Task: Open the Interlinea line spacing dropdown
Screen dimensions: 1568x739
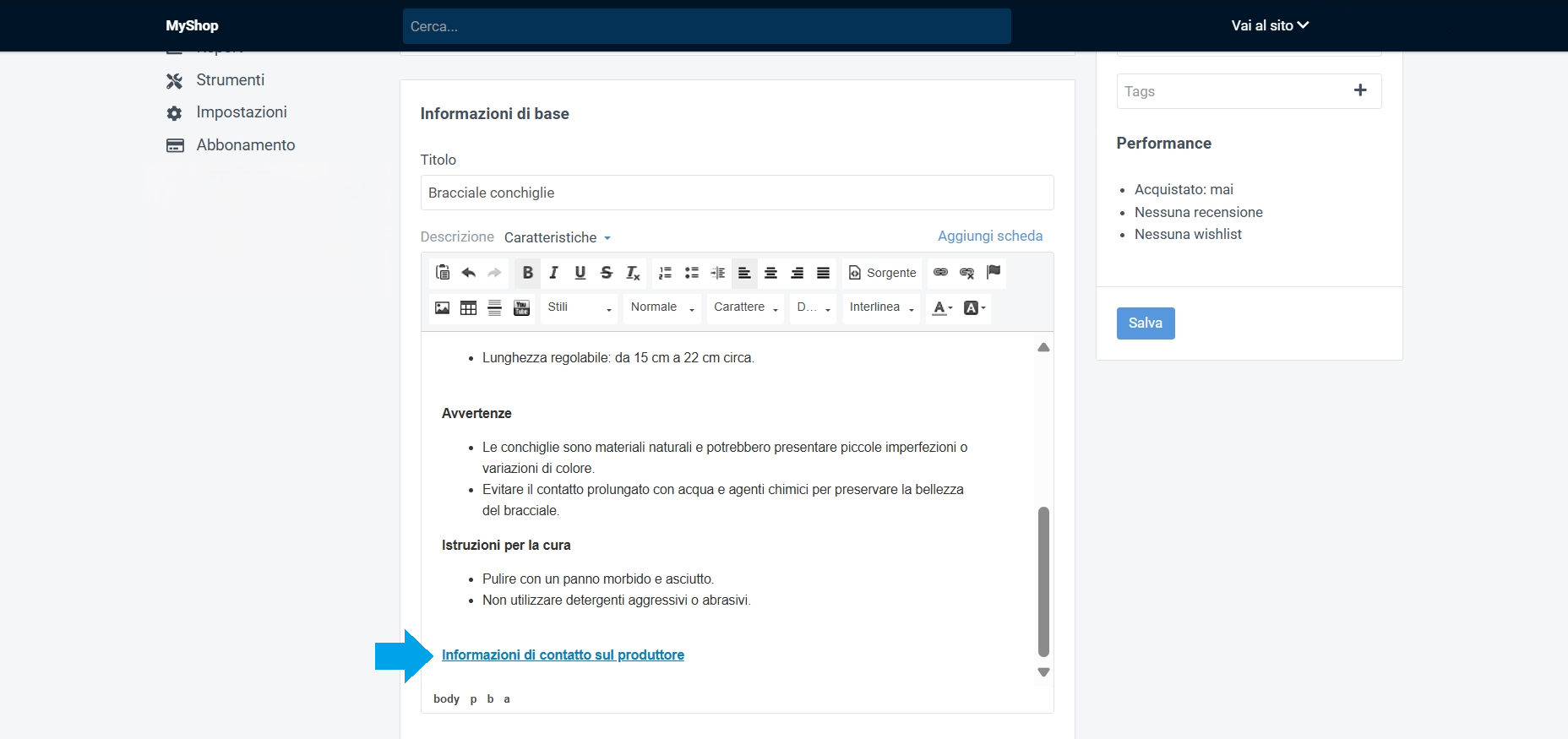Action: [x=881, y=308]
